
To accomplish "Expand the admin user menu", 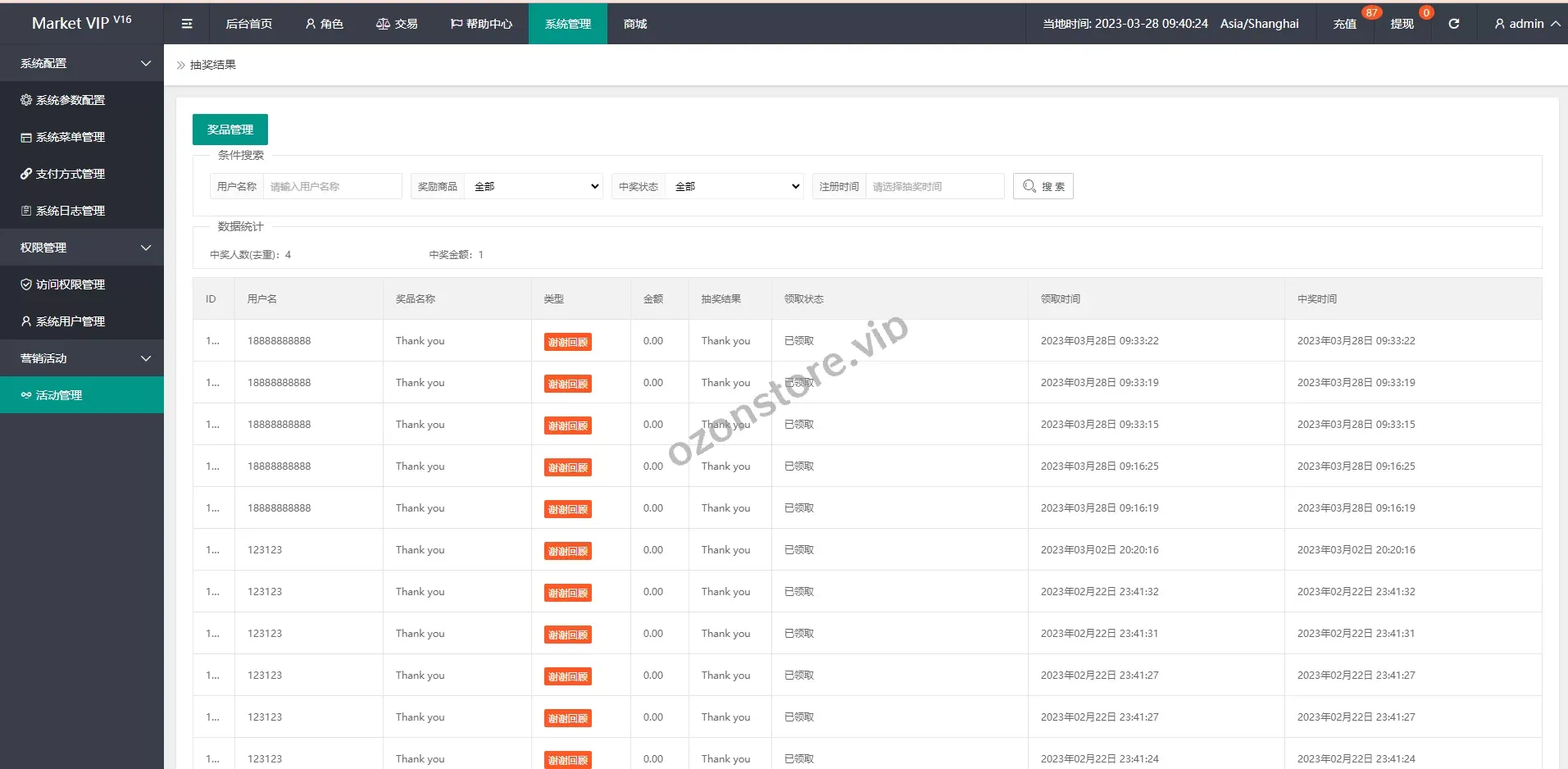I will tap(1526, 24).
